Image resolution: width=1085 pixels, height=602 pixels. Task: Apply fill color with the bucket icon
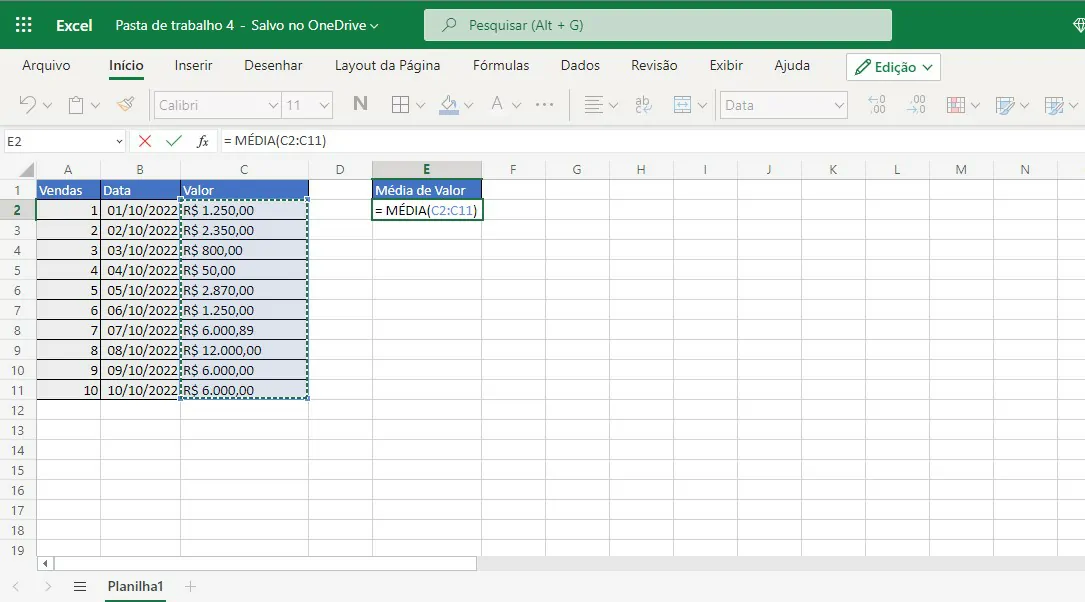pos(448,104)
